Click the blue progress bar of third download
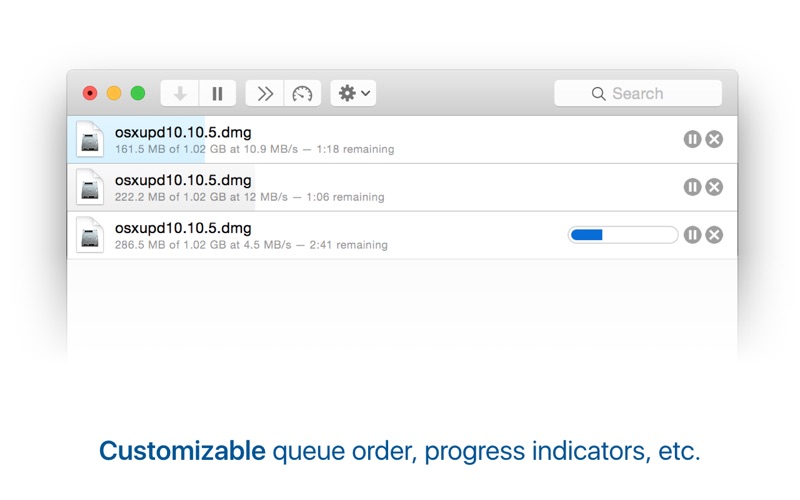Image resolution: width=800 pixels, height=500 pixels. (623, 235)
